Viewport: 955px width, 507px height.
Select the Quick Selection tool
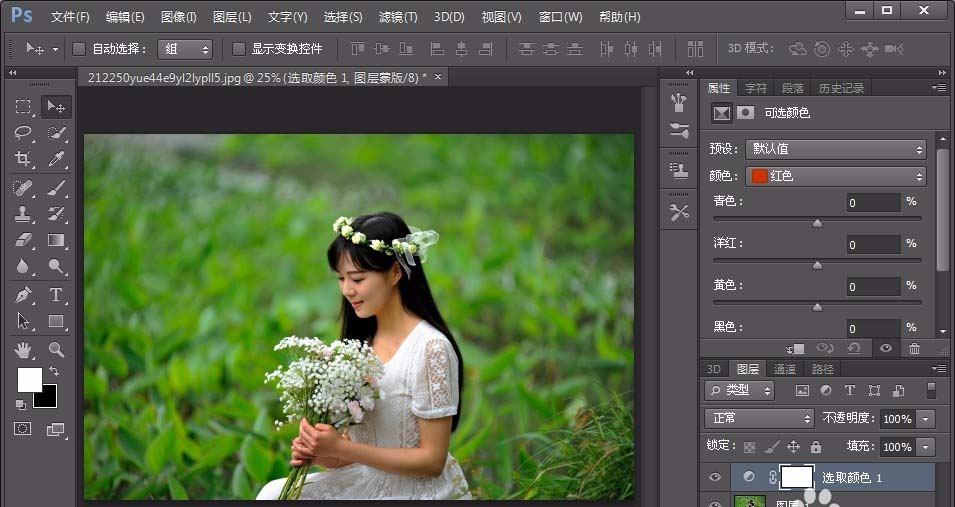click(x=56, y=132)
